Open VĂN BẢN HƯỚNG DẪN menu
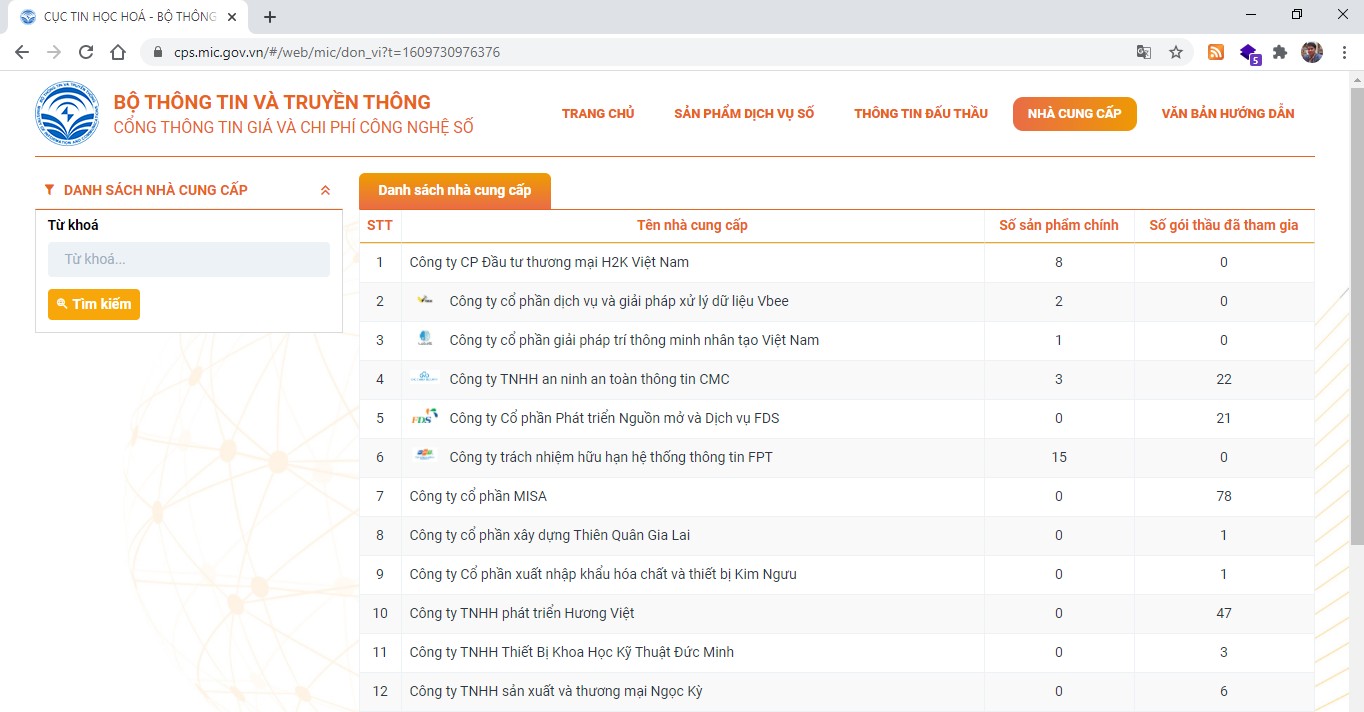 click(1228, 113)
